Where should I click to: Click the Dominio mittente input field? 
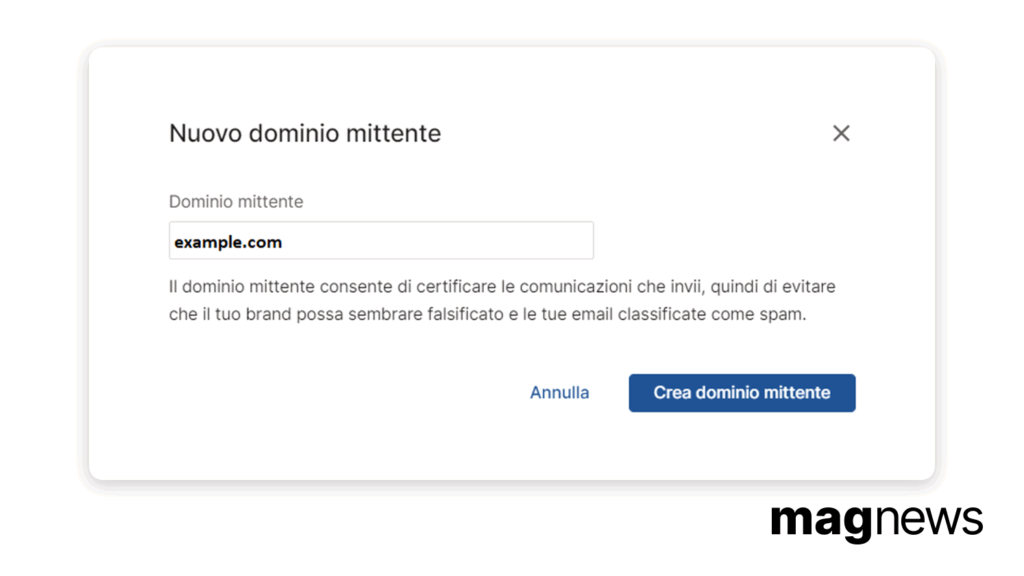click(x=381, y=240)
